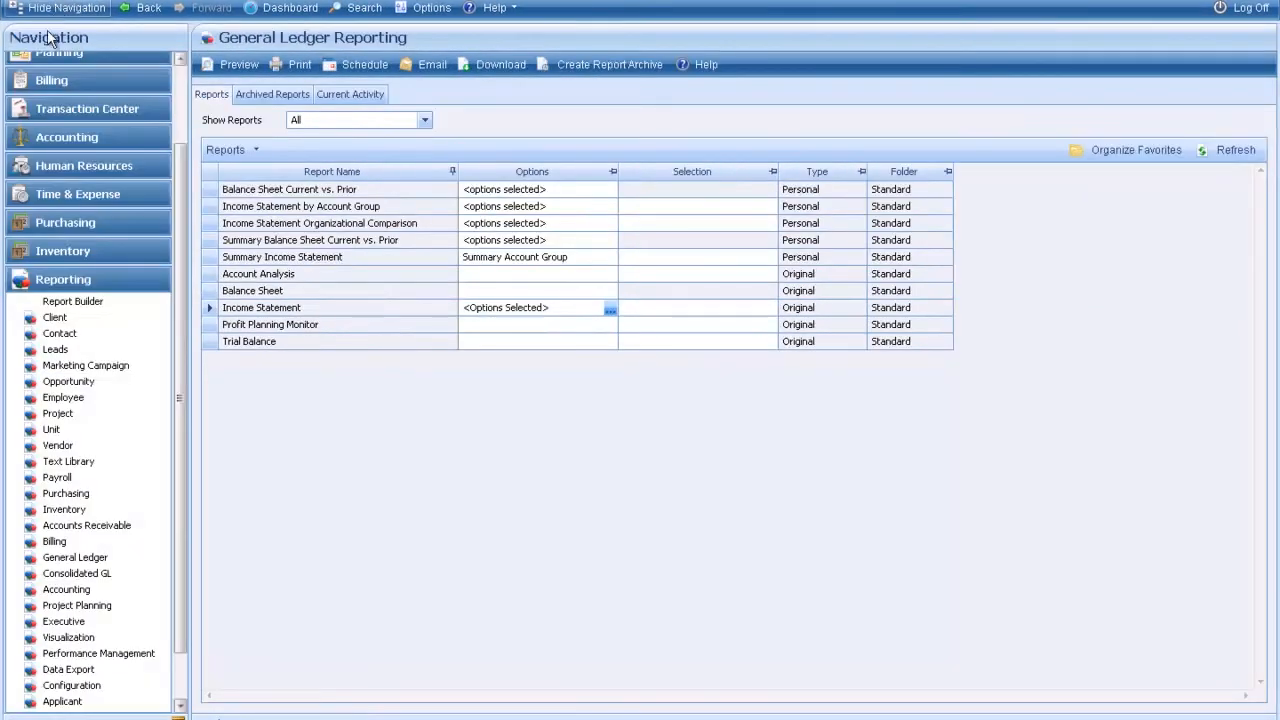This screenshot has height=720, width=1280.
Task: Click the Forward navigation button
Action: [x=203, y=7]
